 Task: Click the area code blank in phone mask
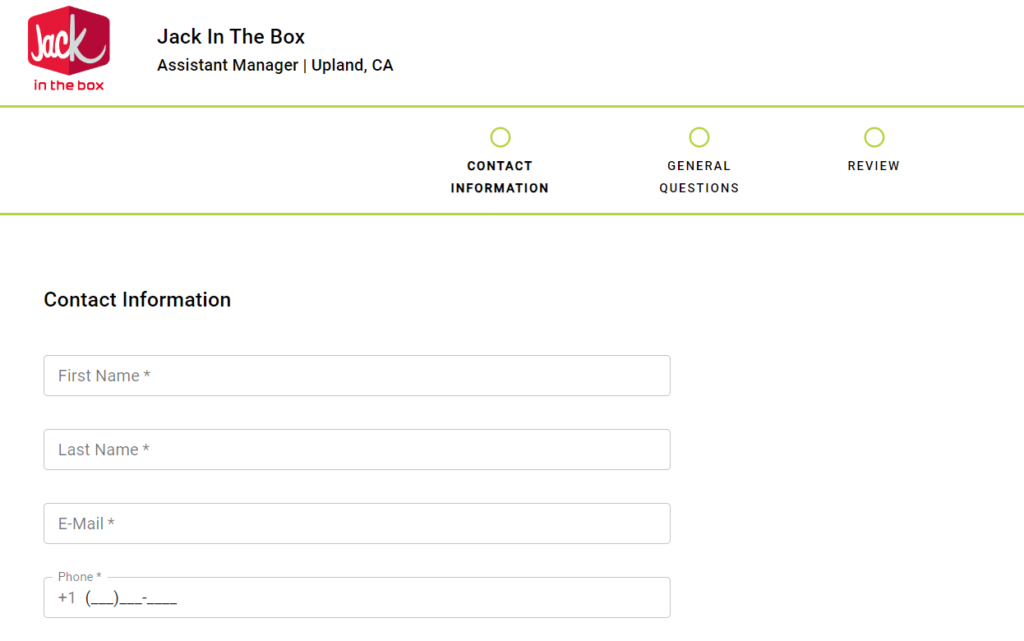(103, 599)
